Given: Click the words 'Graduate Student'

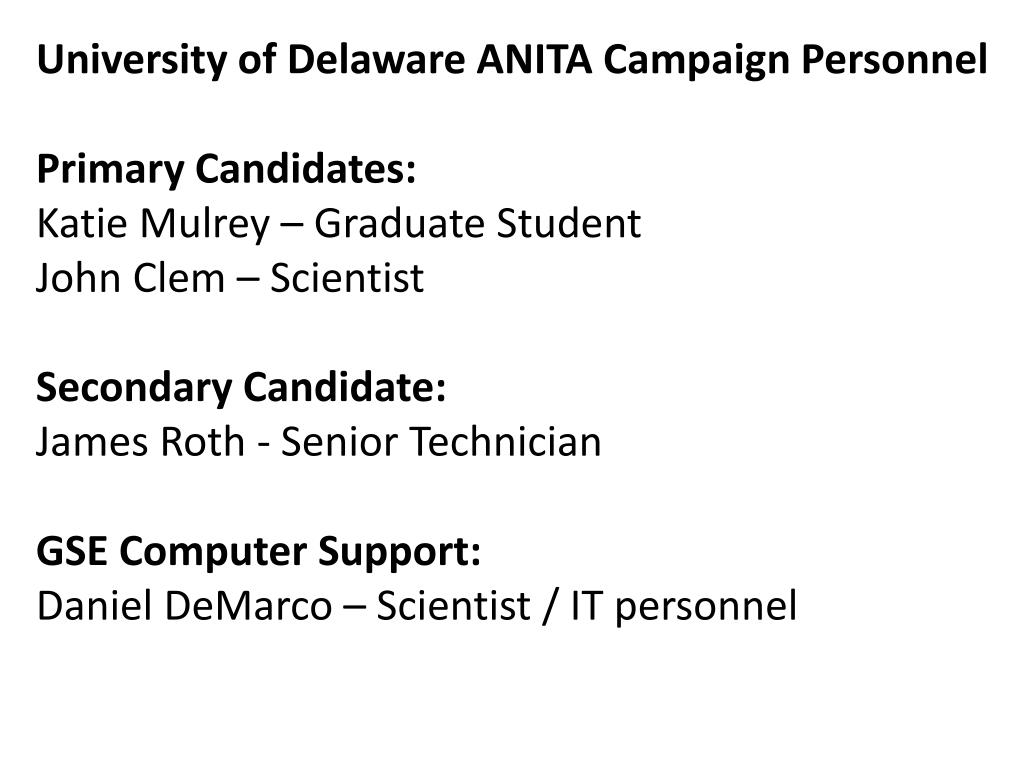Looking at the screenshot, I should tap(477, 223).
